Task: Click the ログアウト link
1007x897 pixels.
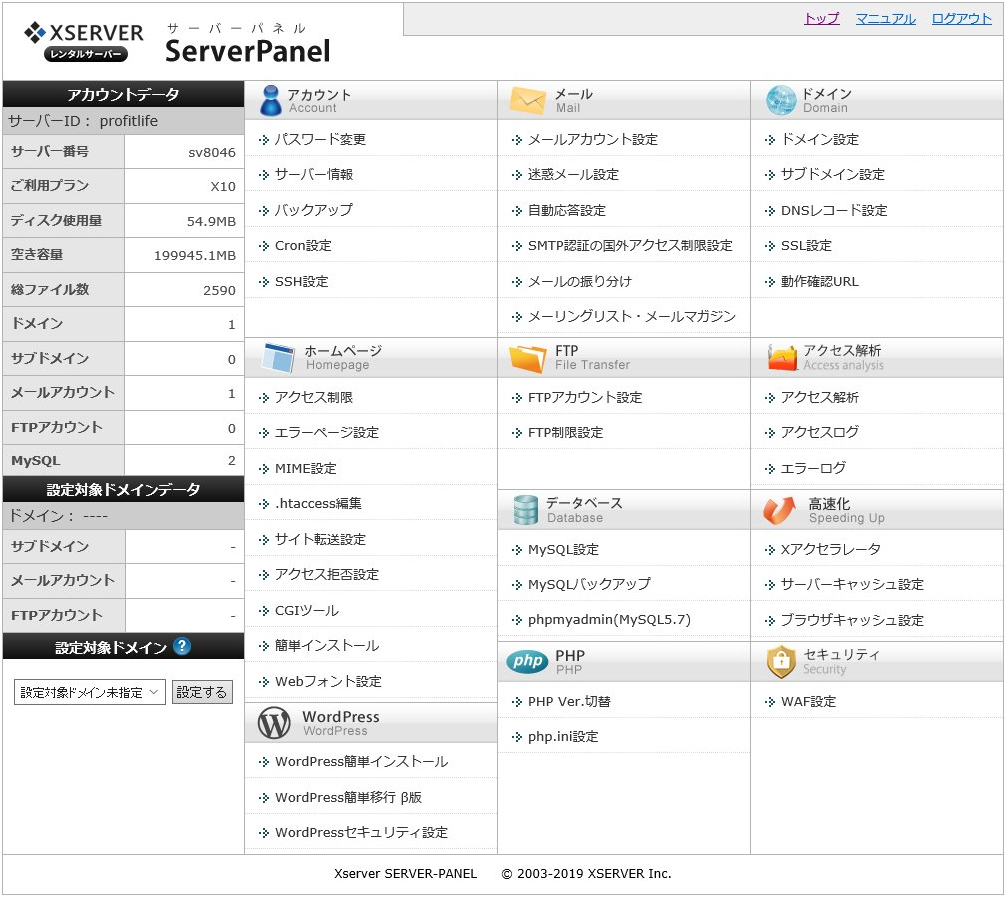Action: click(961, 19)
